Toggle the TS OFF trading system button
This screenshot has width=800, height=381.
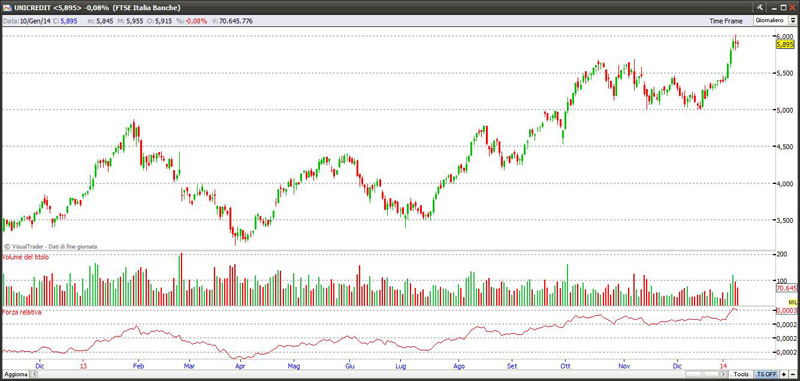click(767, 374)
